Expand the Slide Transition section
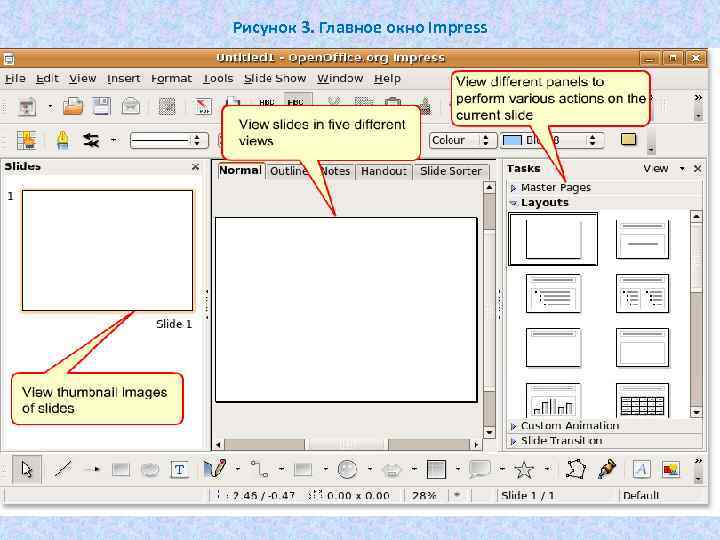This screenshot has height=540, width=720. click(605, 440)
